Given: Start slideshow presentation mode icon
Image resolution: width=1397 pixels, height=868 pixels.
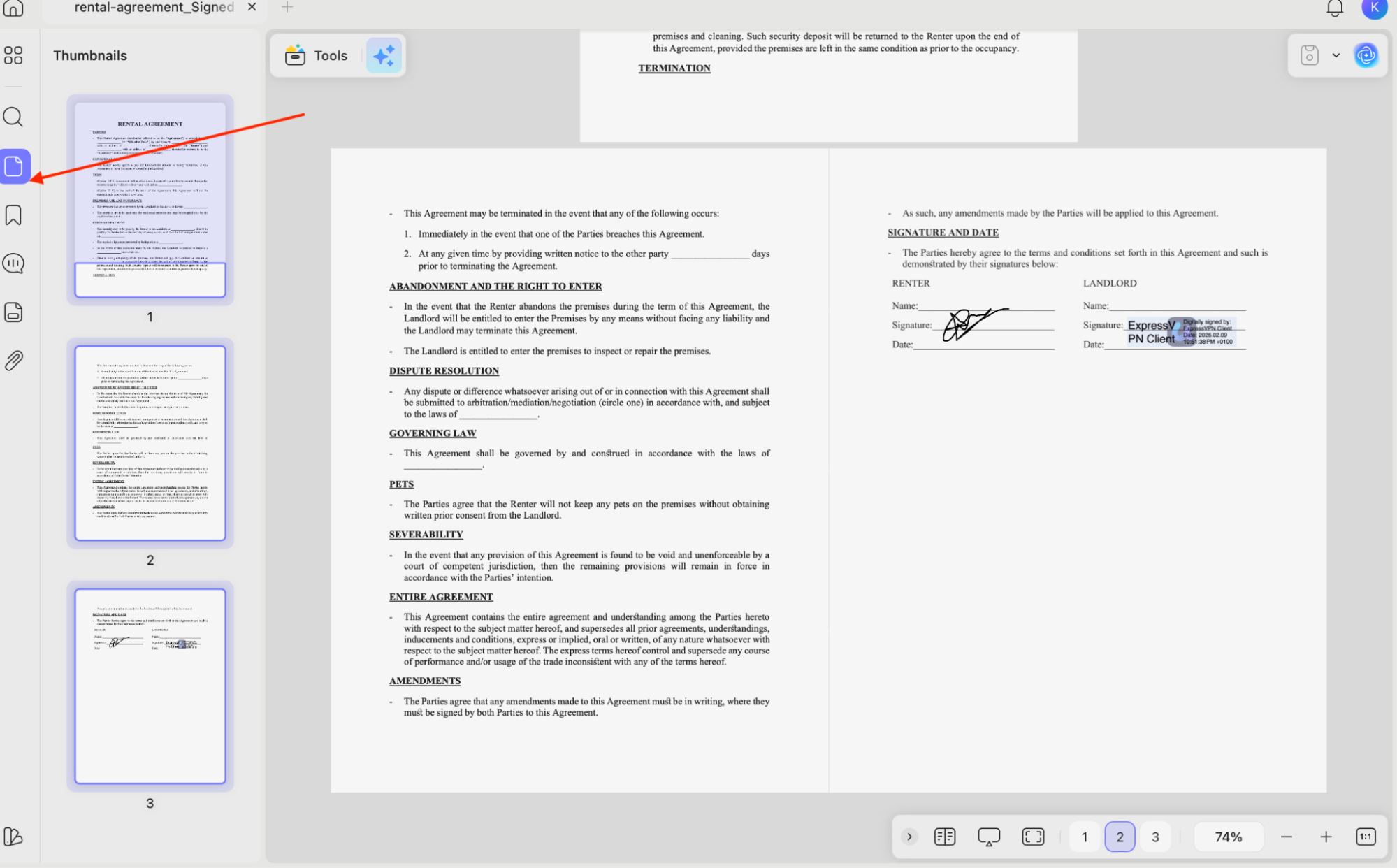Looking at the screenshot, I should point(989,837).
